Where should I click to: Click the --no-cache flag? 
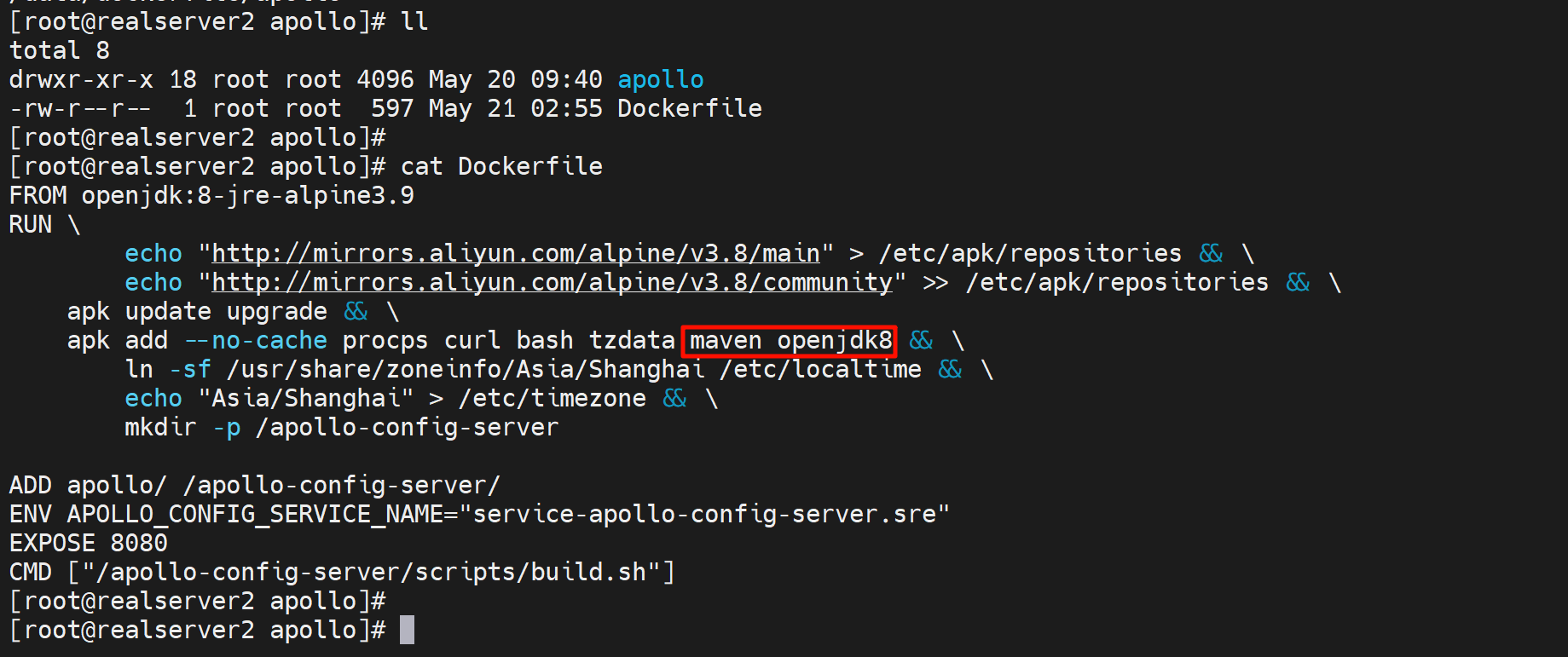(x=256, y=340)
